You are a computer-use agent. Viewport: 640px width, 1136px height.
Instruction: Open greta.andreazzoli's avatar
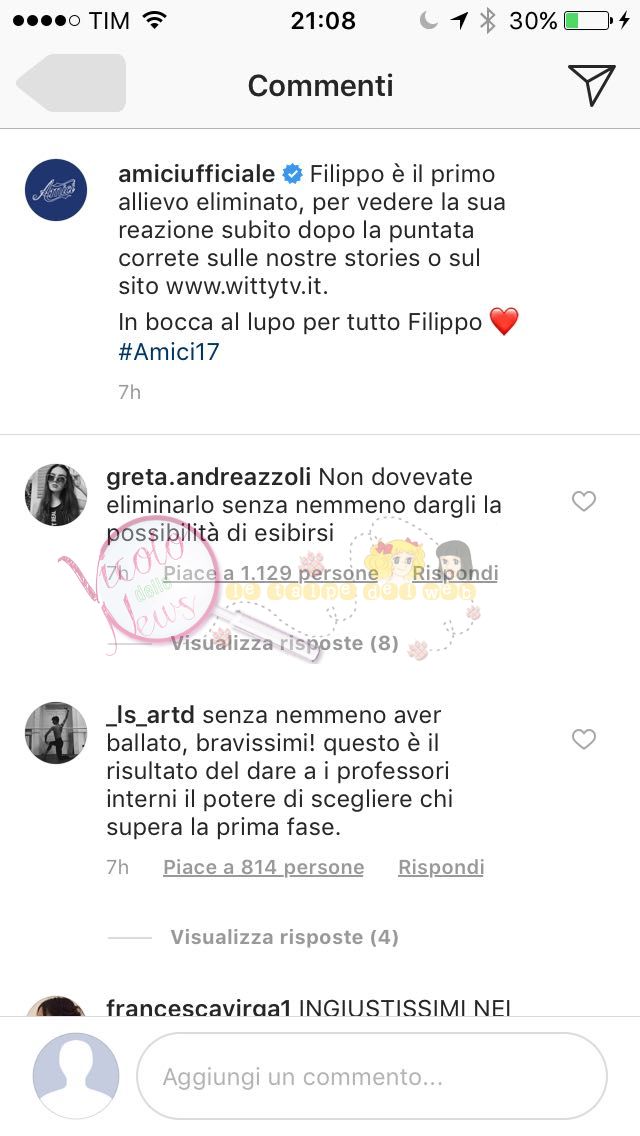56,495
